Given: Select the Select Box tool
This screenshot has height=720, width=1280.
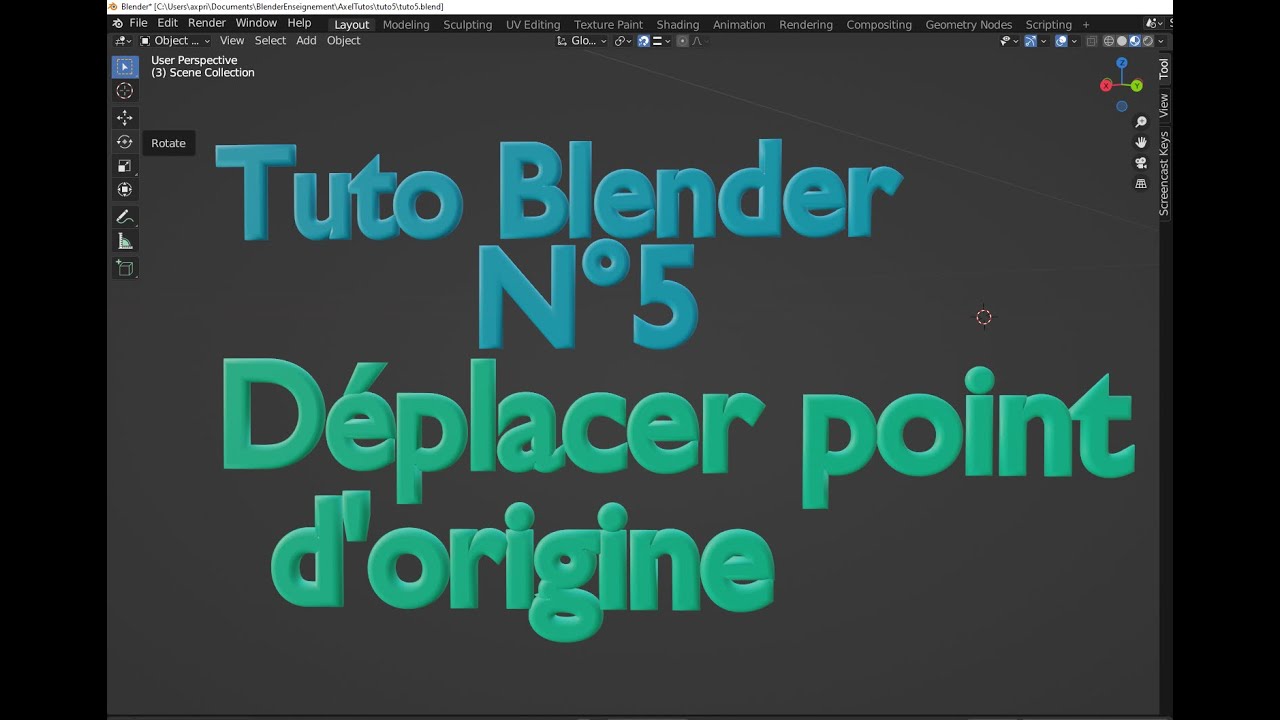Looking at the screenshot, I should click(x=125, y=67).
